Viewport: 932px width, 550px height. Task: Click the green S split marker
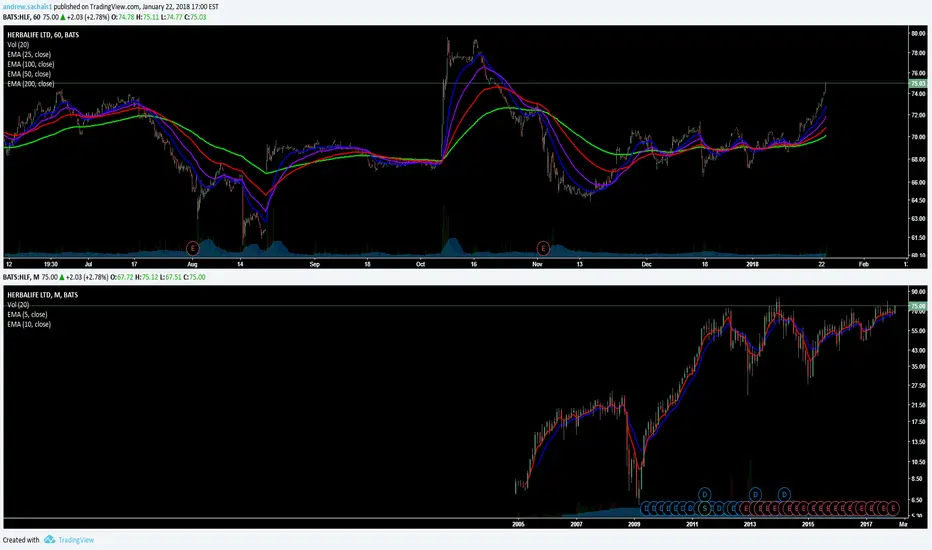pyautogui.click(x=704, y=508)
